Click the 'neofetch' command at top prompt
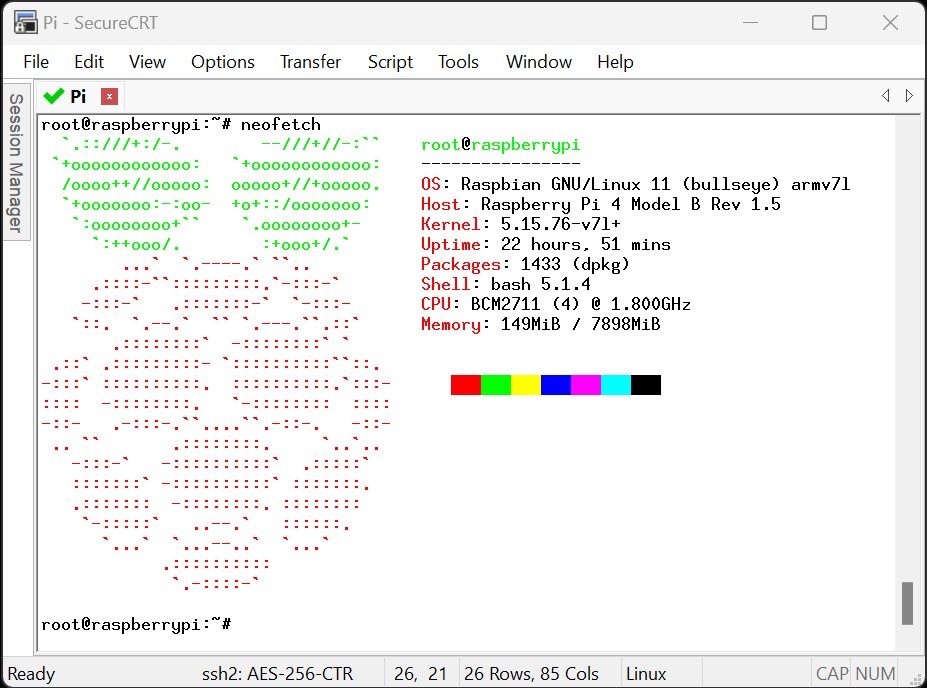Image resolution: width=927 pixels, height=688 pixels. 280,125
